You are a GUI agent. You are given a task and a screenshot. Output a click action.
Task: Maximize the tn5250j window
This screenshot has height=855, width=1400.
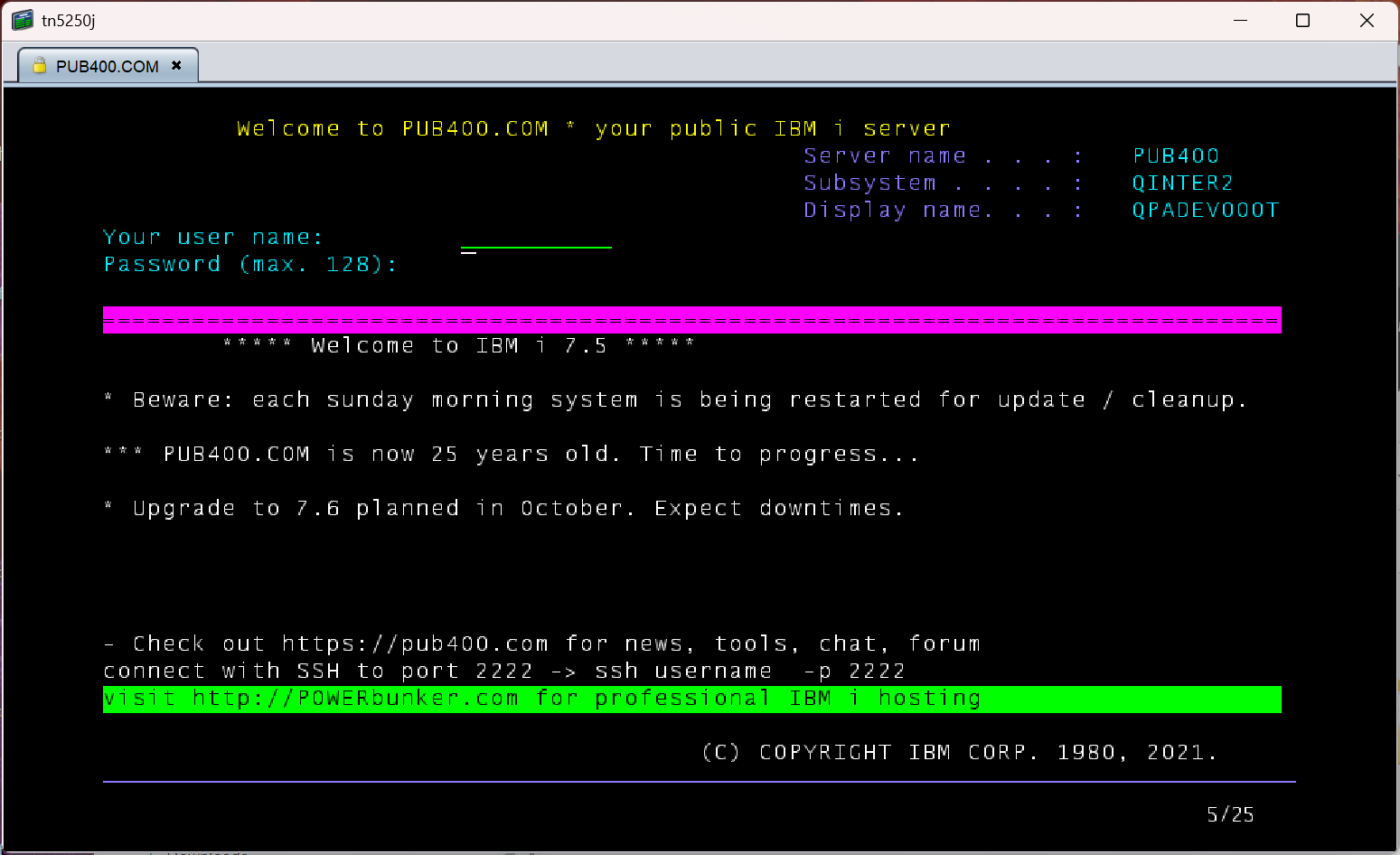pyautogui.click(x=1302, y=20)
